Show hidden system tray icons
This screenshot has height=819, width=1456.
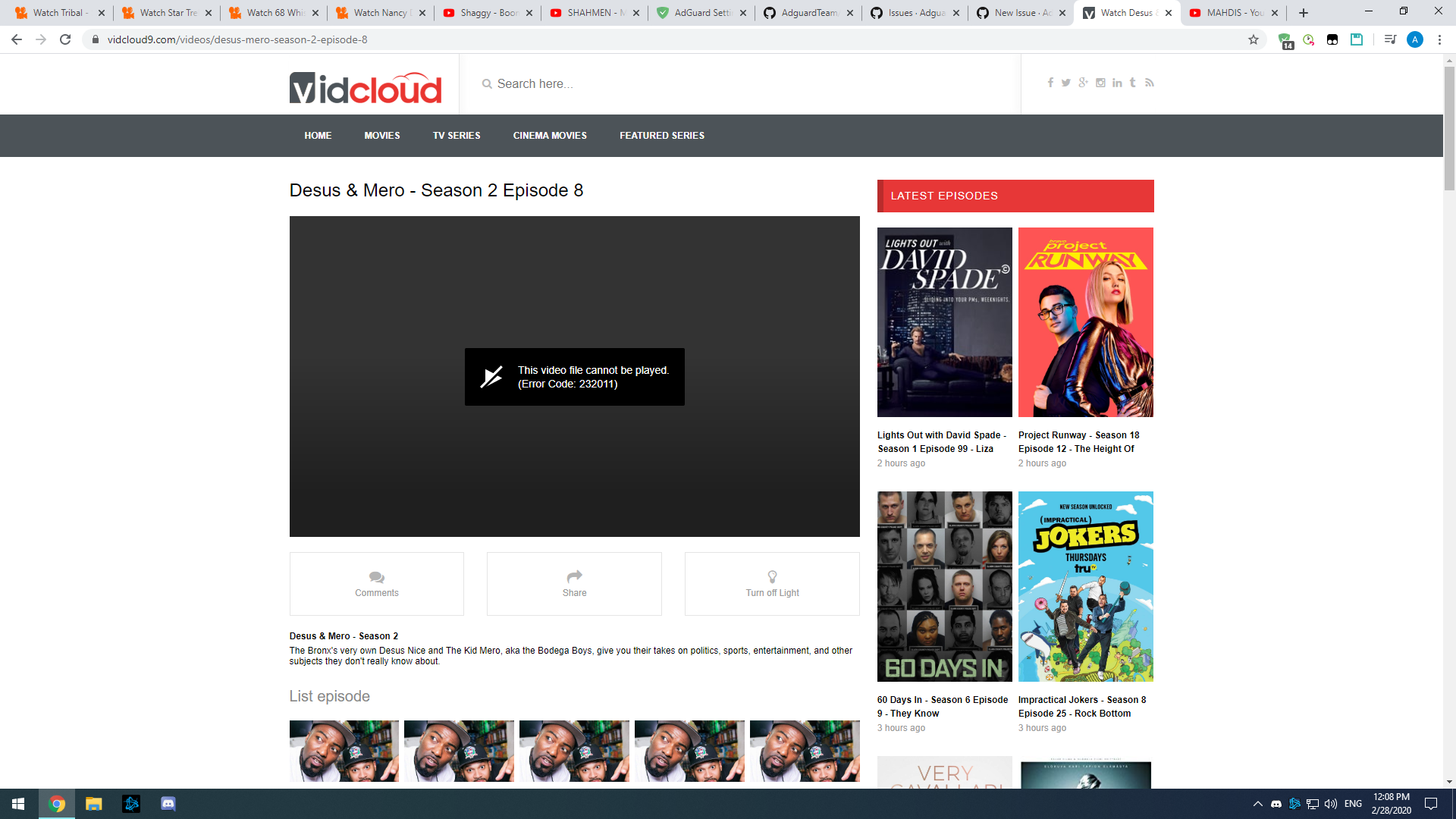click(x=1257, y=804)
